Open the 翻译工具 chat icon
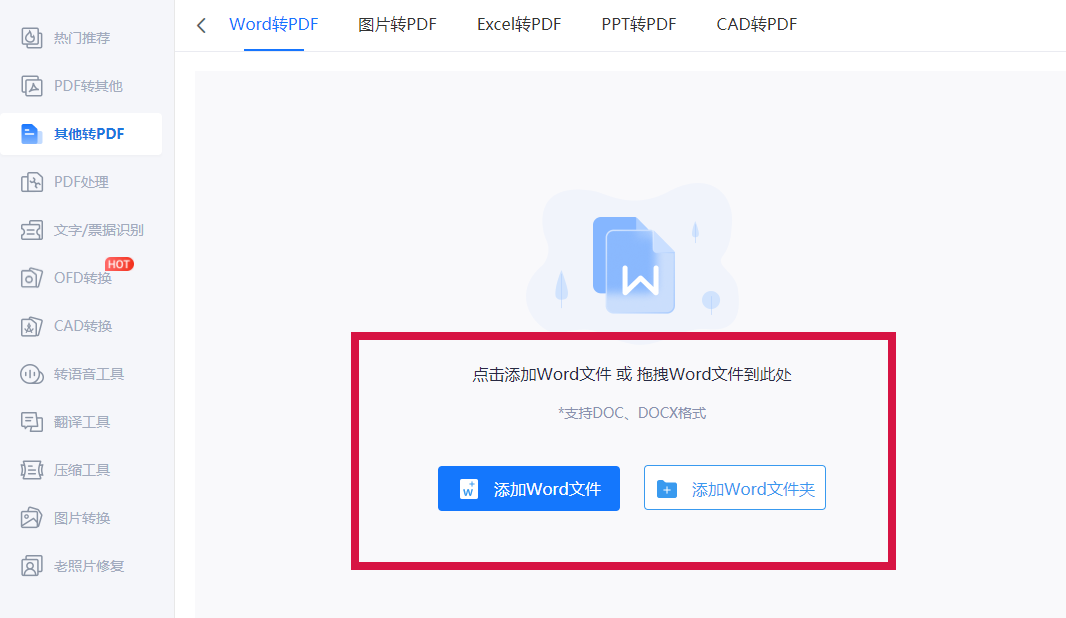 pos(31,422)
